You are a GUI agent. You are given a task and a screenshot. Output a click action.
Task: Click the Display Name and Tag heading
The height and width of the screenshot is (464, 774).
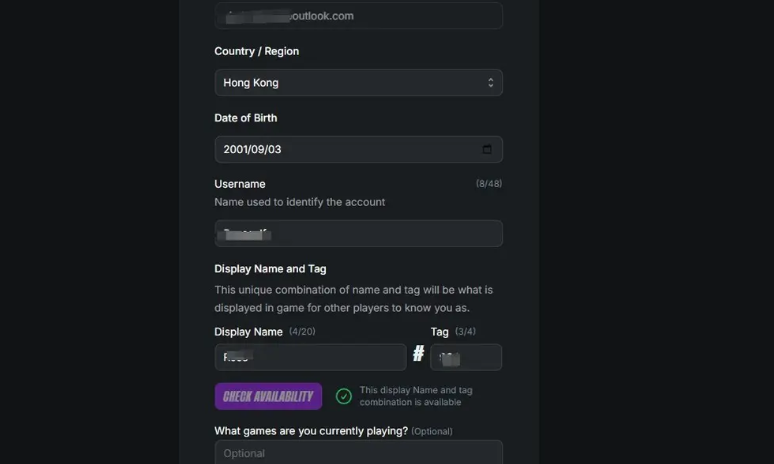click(270, 269)
